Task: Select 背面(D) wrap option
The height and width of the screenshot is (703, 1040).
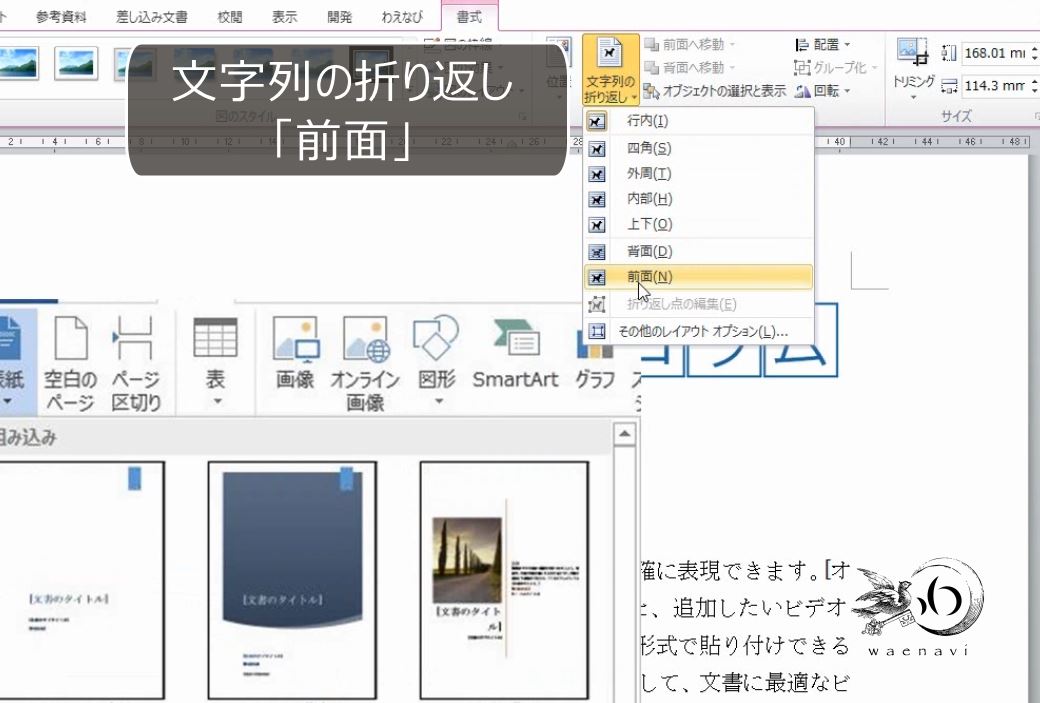Action: click(x=698, y=251)
